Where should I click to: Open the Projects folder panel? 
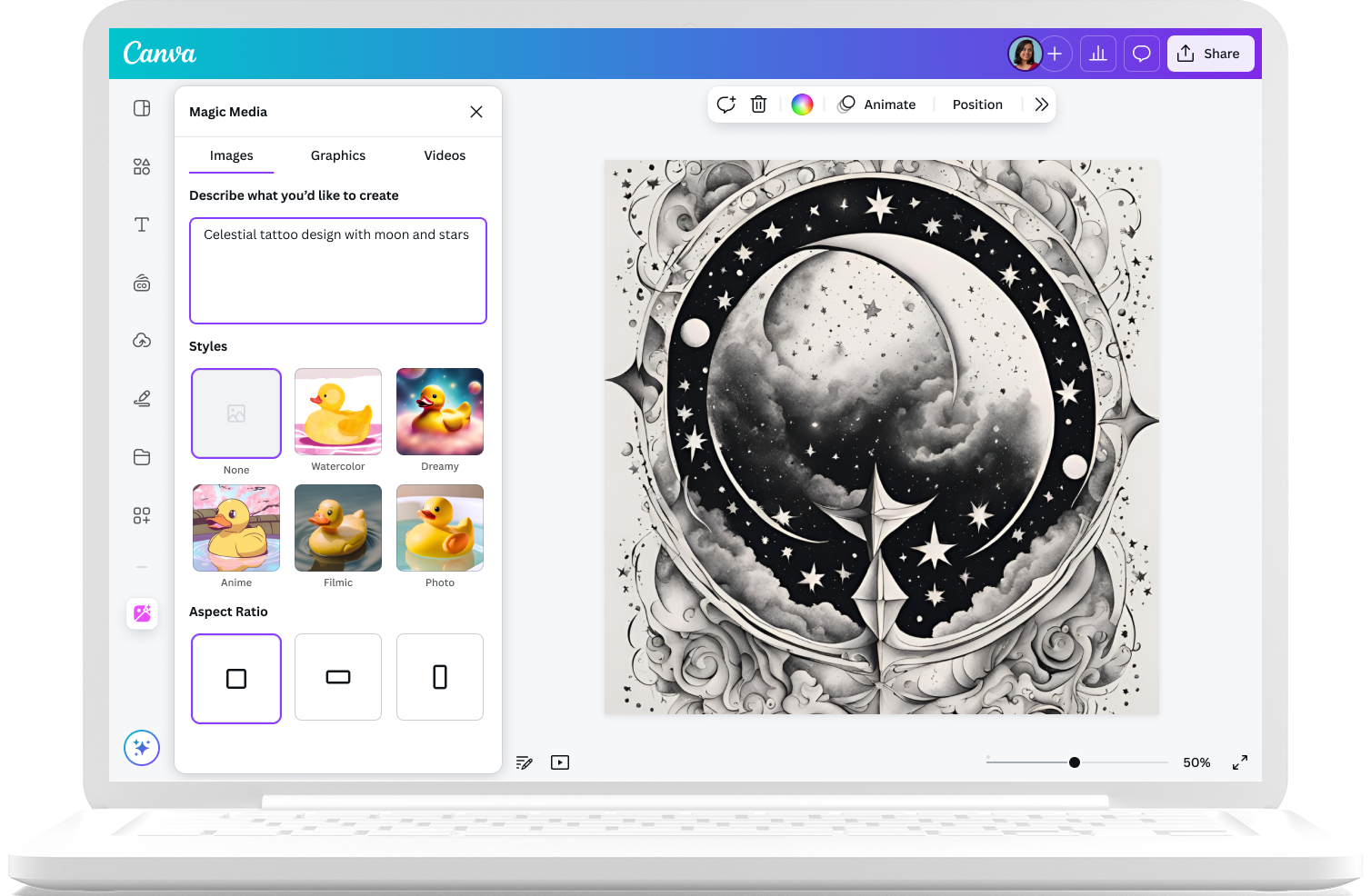pyautogui.click(x=142, y=457)
